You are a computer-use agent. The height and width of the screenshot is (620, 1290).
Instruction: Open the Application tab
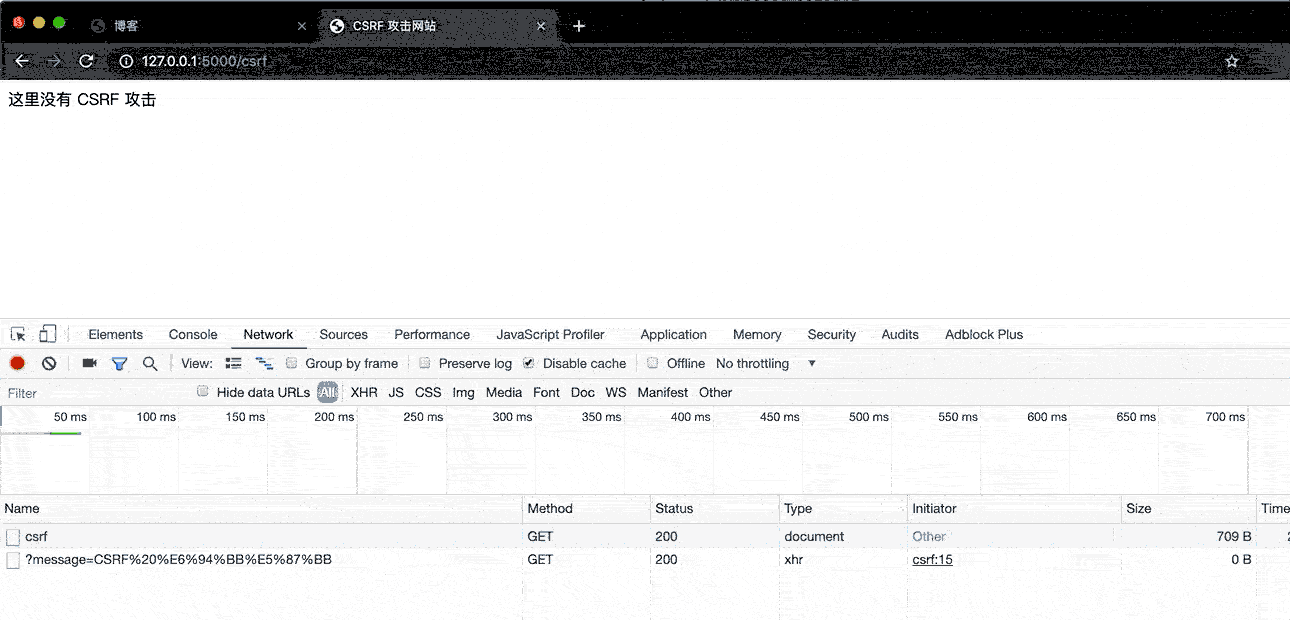click(x=674, y=334)
